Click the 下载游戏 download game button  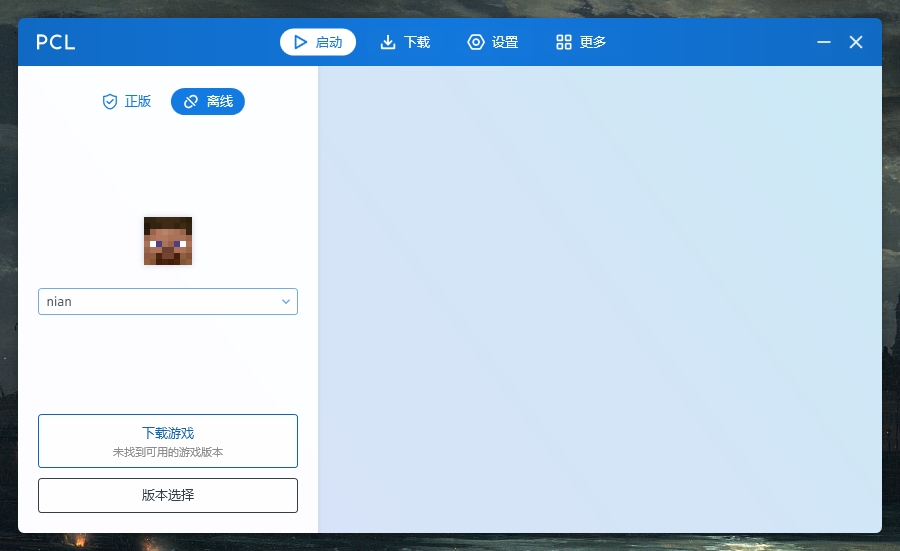tap(168, 441)
